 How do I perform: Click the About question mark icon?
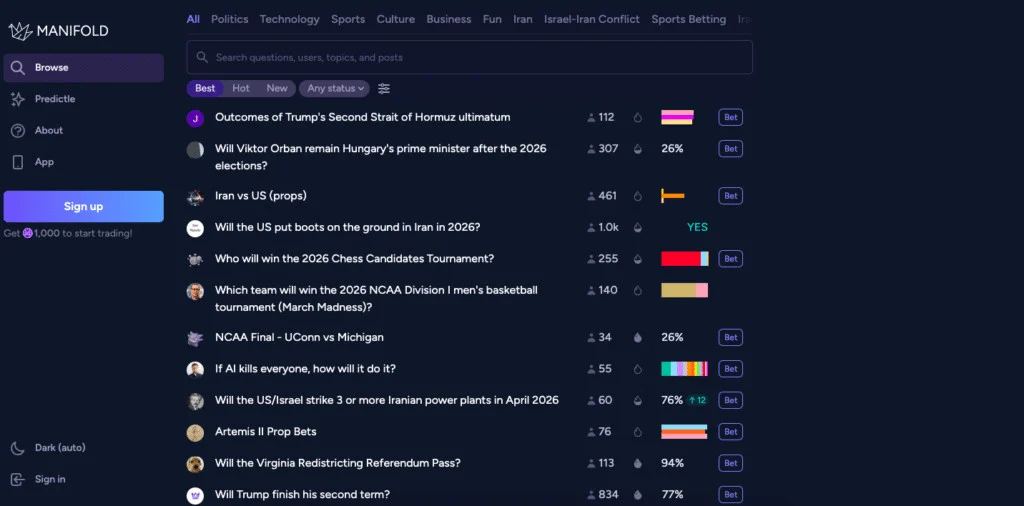pyautogui.click(x=18, y=131)
